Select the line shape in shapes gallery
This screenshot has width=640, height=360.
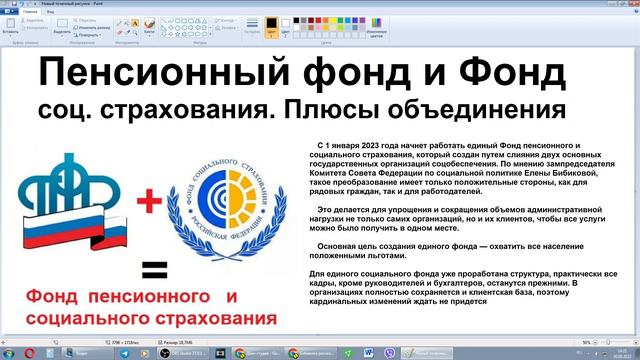(x=164, y=20)
